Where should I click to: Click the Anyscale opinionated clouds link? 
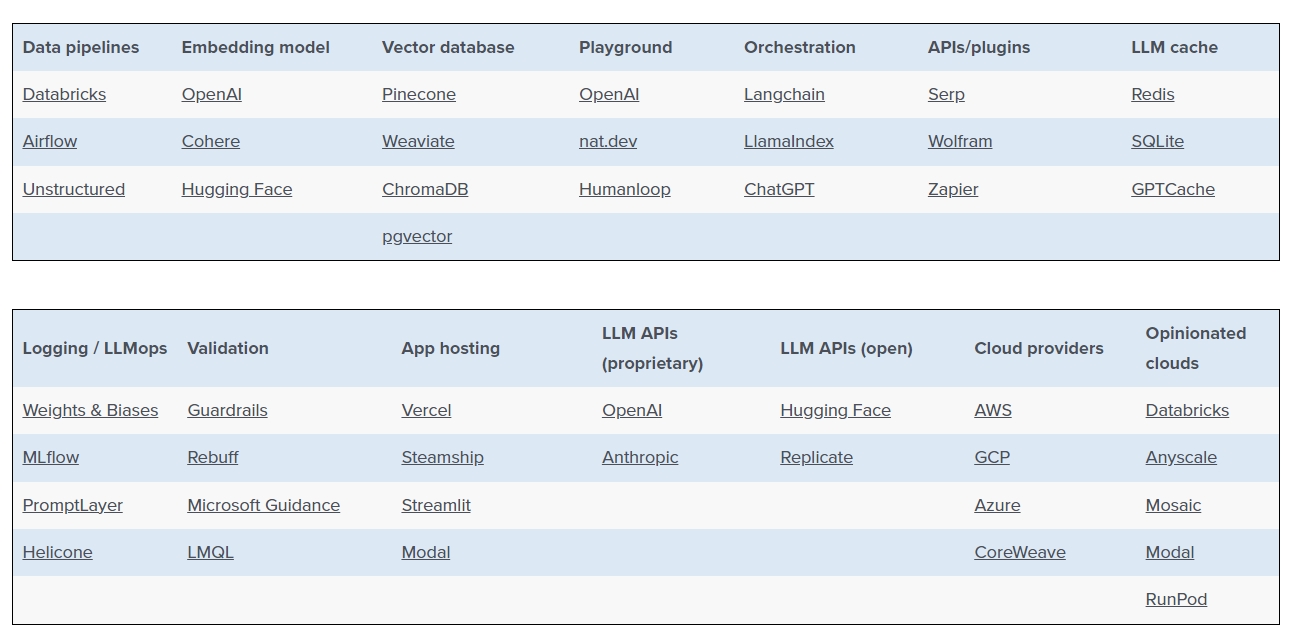[x=1181, y=457]
